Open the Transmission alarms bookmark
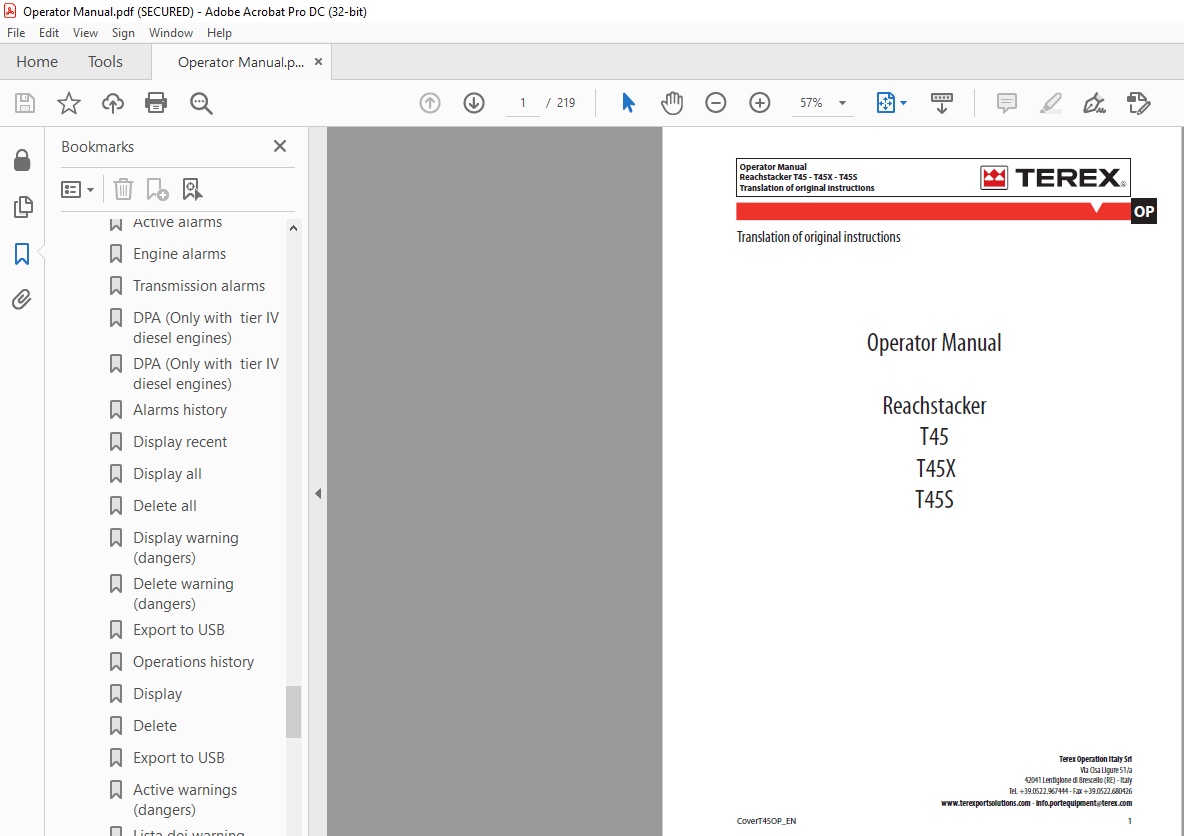 tap(199, 285)
